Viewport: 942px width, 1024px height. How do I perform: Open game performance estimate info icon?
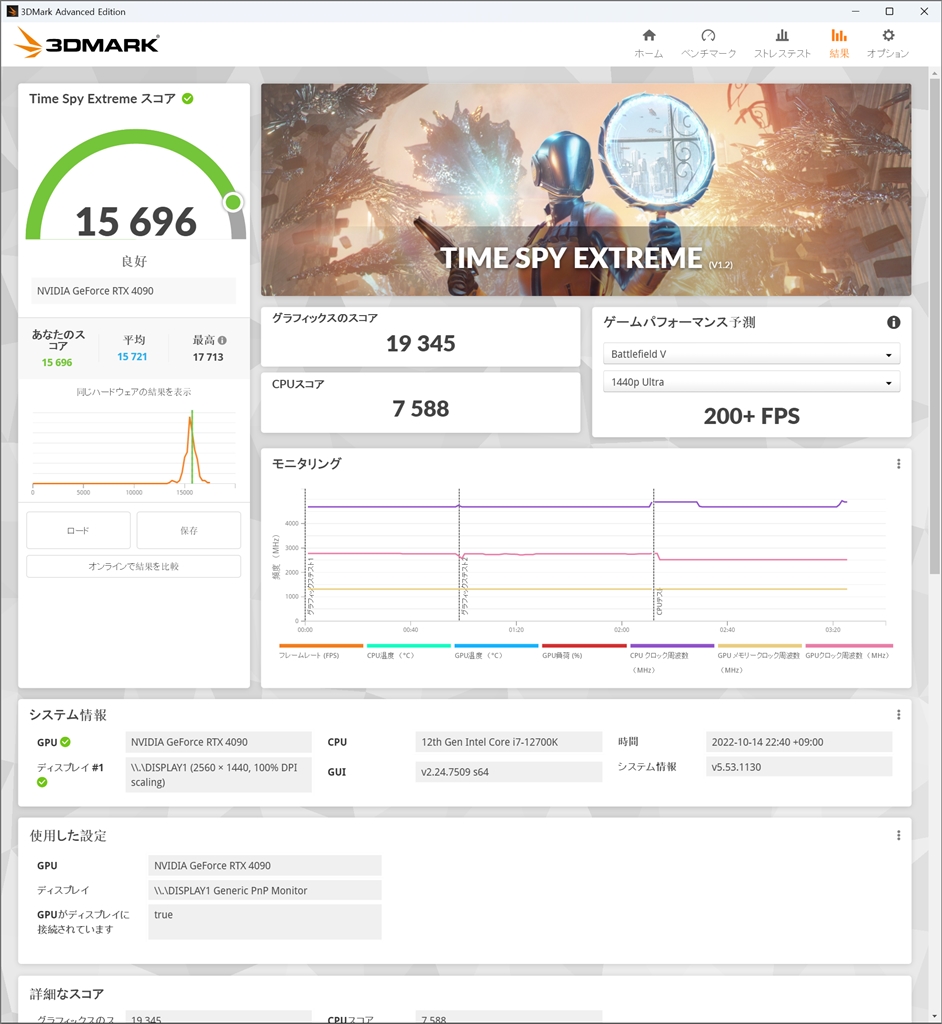pyautogui.click(x=894, y=322)
